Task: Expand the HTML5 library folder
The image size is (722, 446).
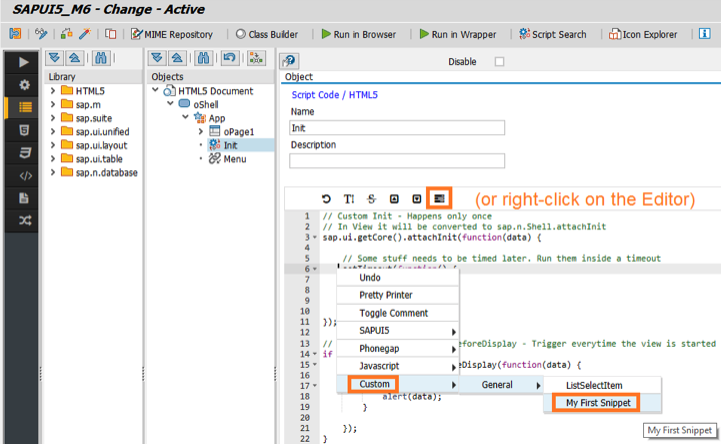Action: click(52, 91)
